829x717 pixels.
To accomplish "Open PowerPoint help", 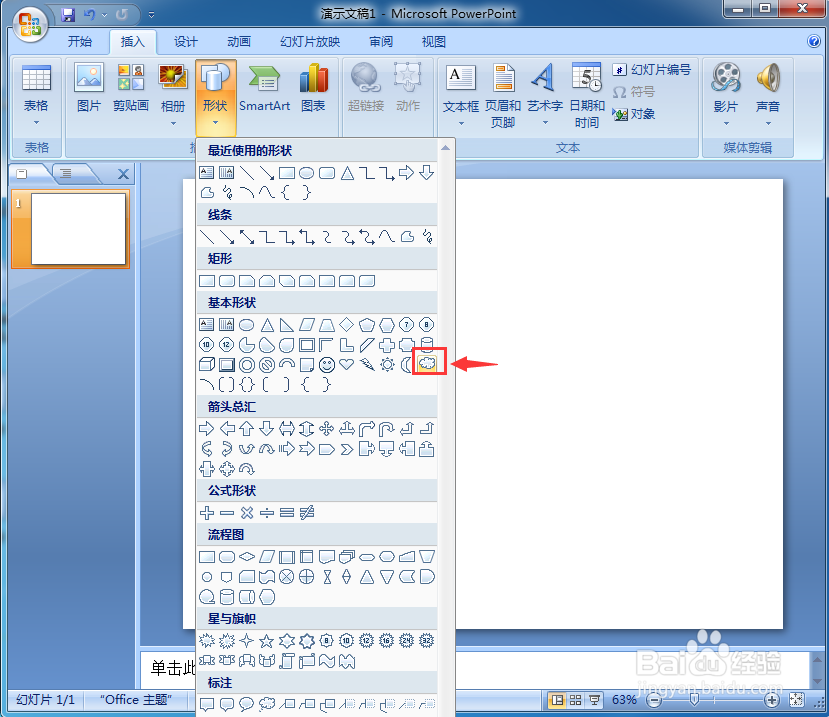I will 814,41.
